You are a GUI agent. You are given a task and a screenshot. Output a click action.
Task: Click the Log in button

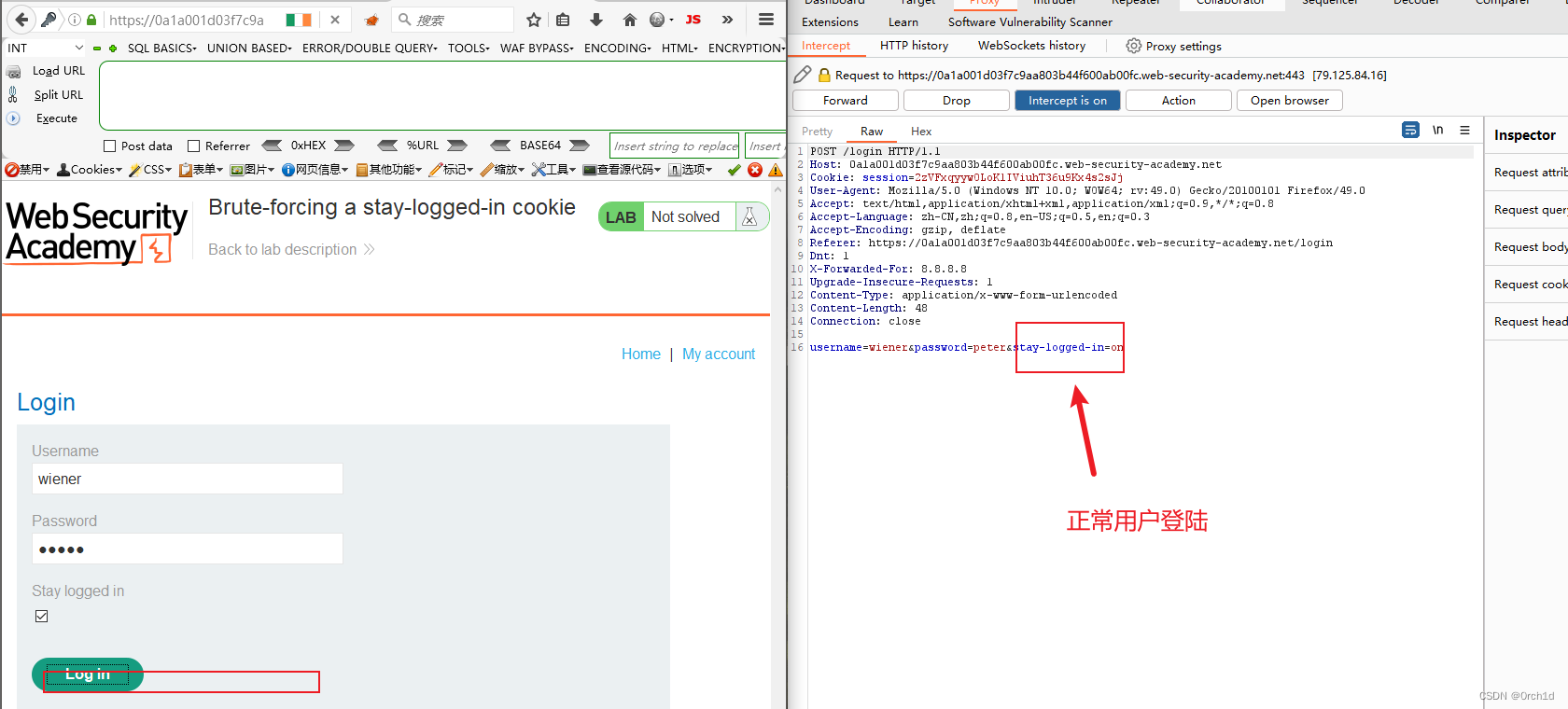click(88, 674)
